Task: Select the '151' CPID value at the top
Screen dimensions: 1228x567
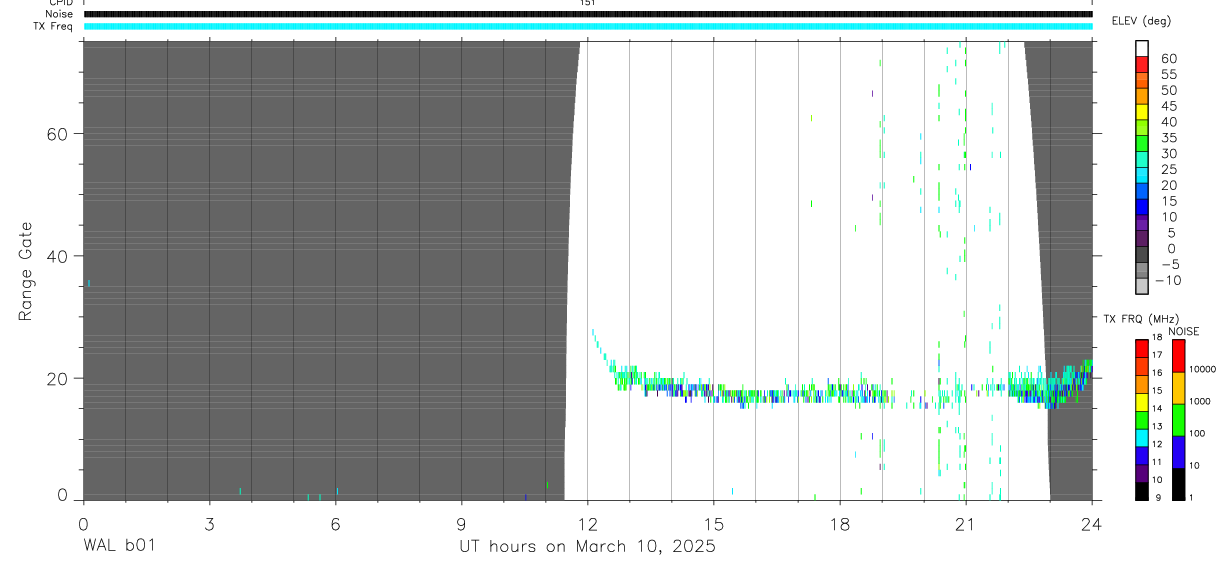Action: [588, 3]
